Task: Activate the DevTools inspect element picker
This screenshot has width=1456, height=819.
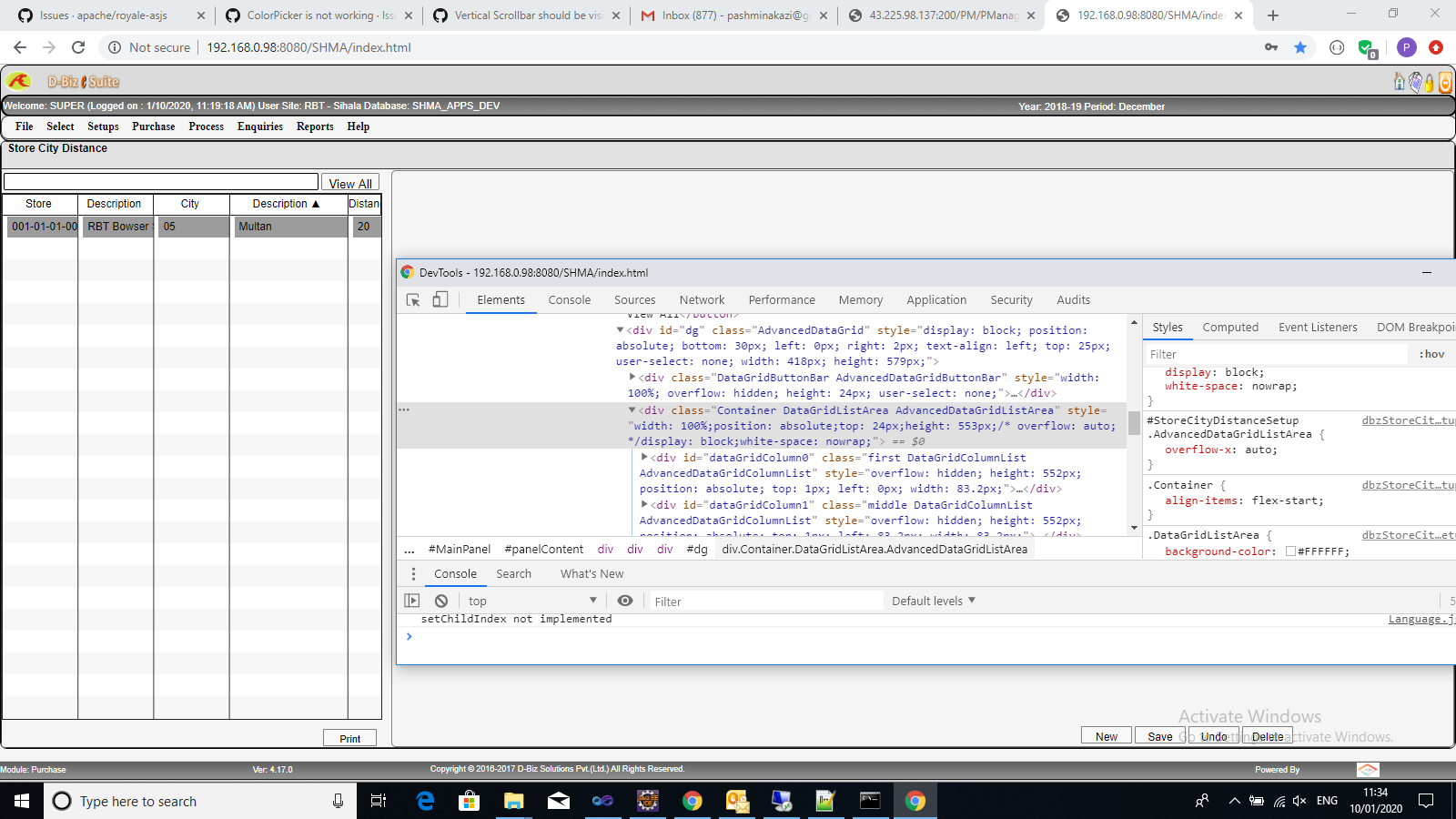Action: pyautogui.click(x=413, y=299)
